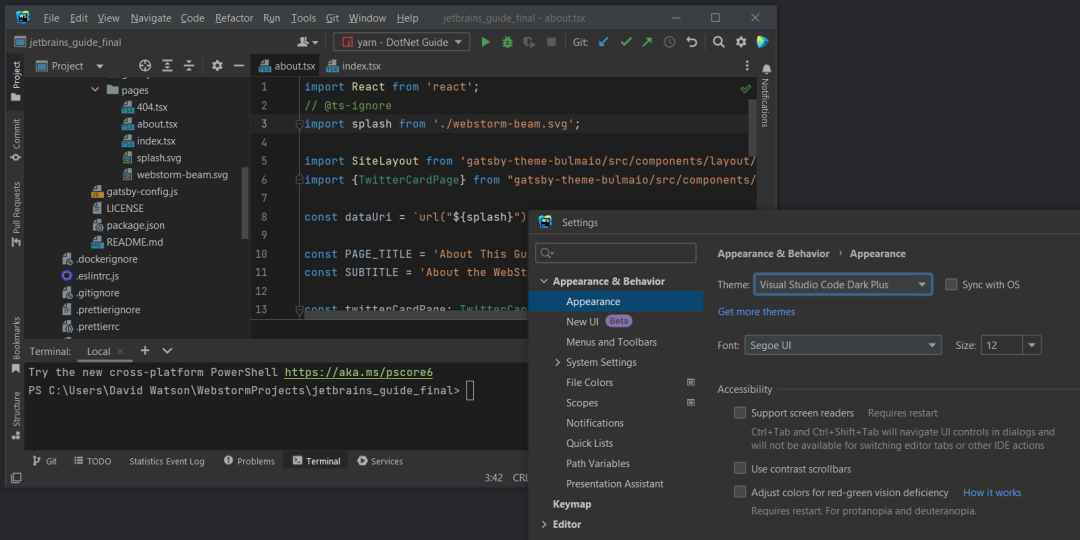Expand Editor settings group

(543, 525)
